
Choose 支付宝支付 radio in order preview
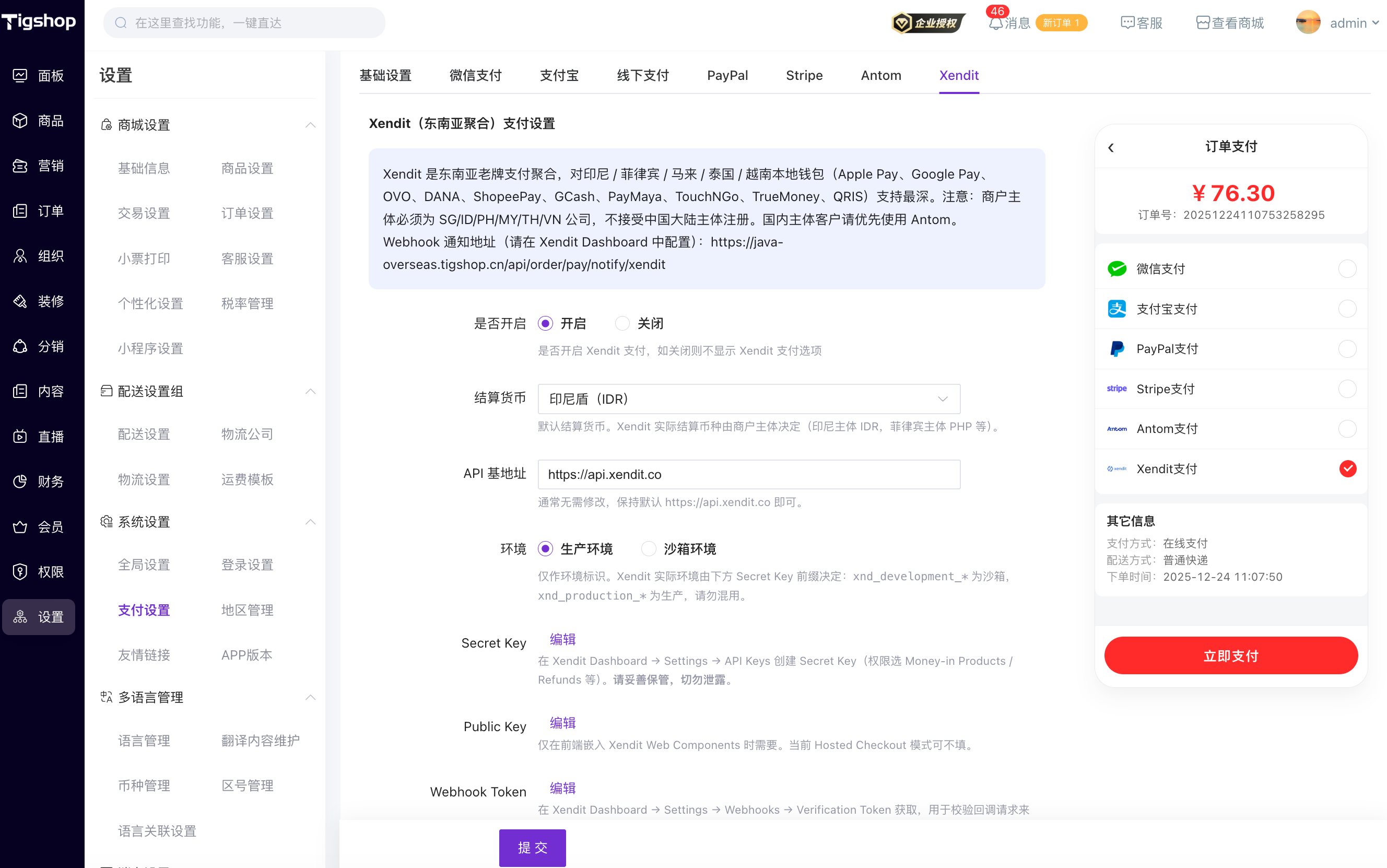click(x=1347, y=309)
